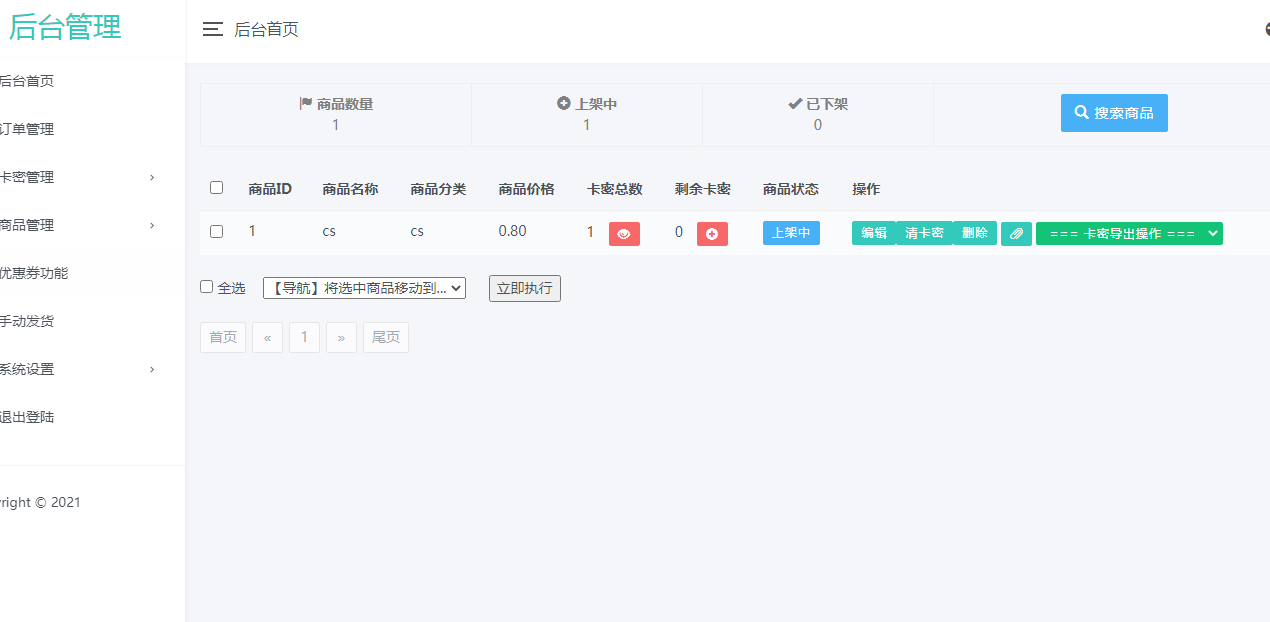The height and width of the screenshot is (622, 1270).
Task: Toggle the header select-all checkbox
Action: coord(216,187)
